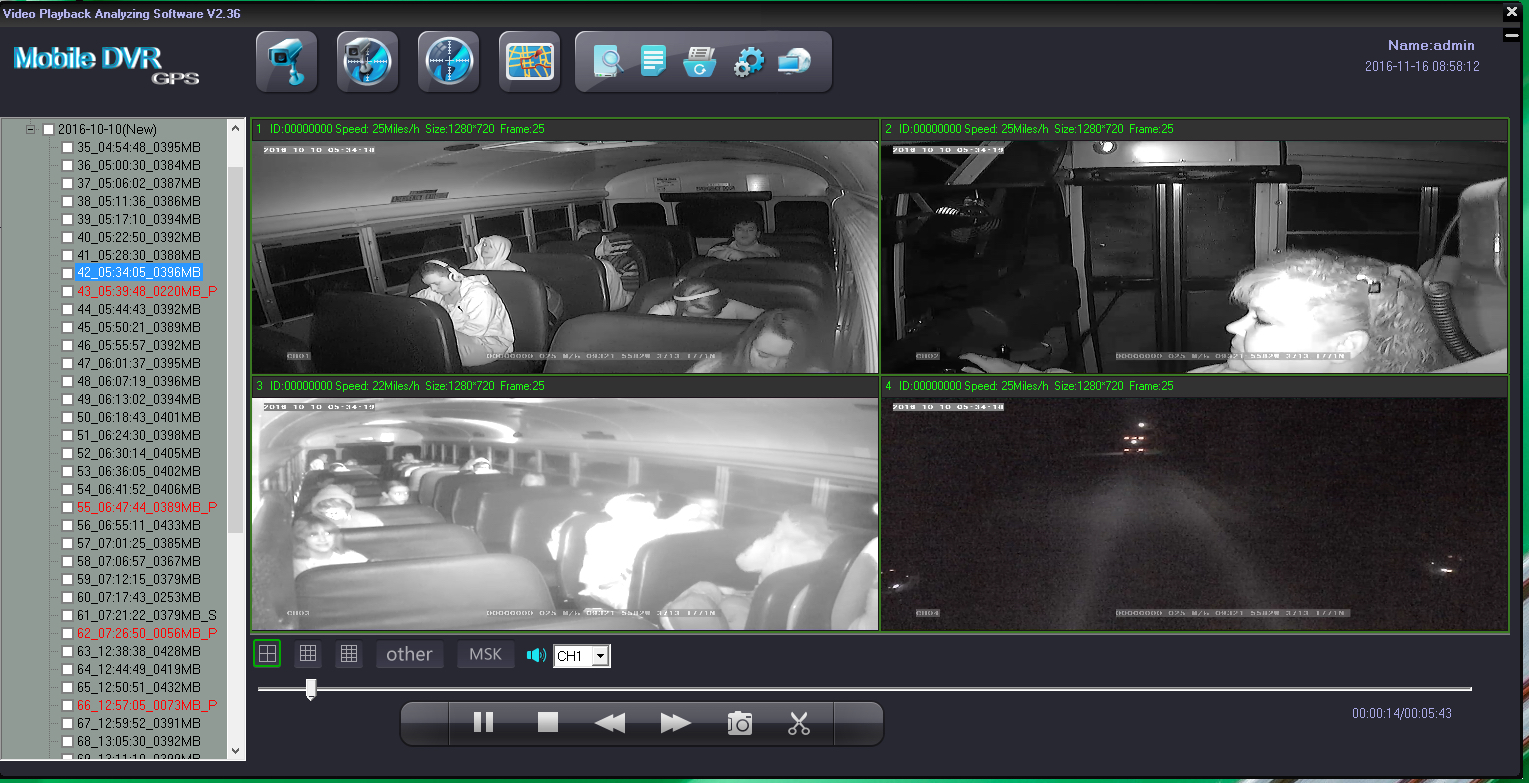
Task: Click the scissors clip video icon
Action: click(x=798, y=723)
